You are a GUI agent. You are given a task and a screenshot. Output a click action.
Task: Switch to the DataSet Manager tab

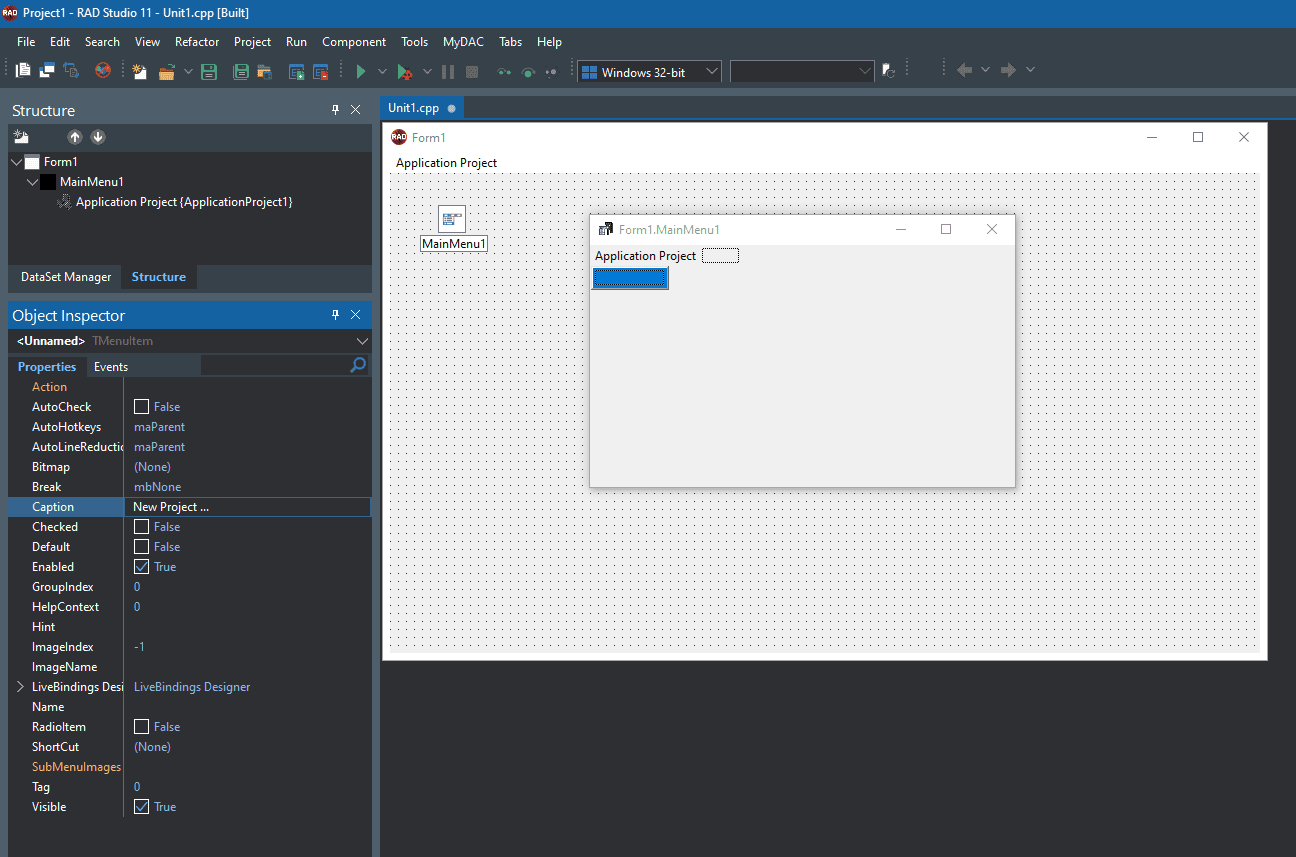(66, 277)
